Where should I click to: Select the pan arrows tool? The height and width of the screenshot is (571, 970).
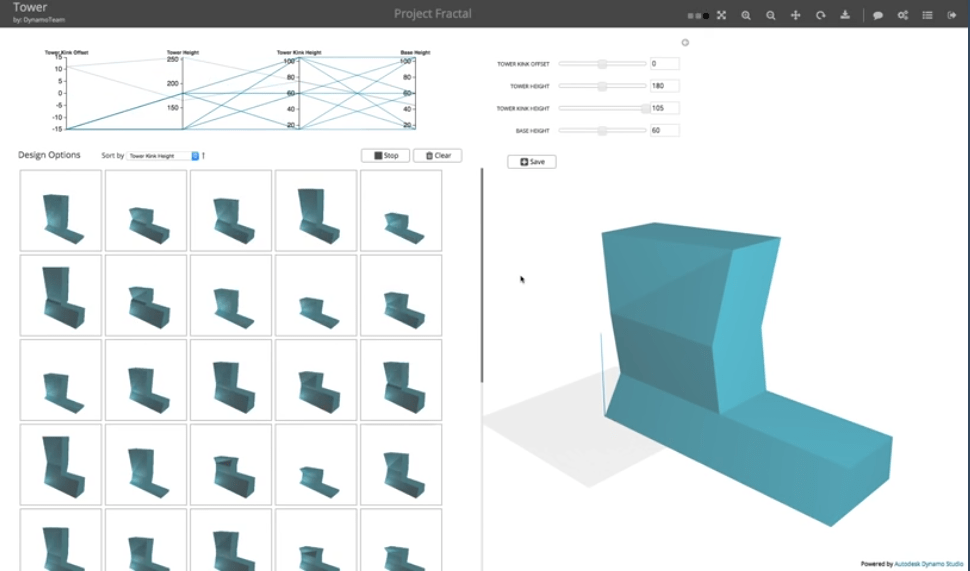click(x=796, y=15)
